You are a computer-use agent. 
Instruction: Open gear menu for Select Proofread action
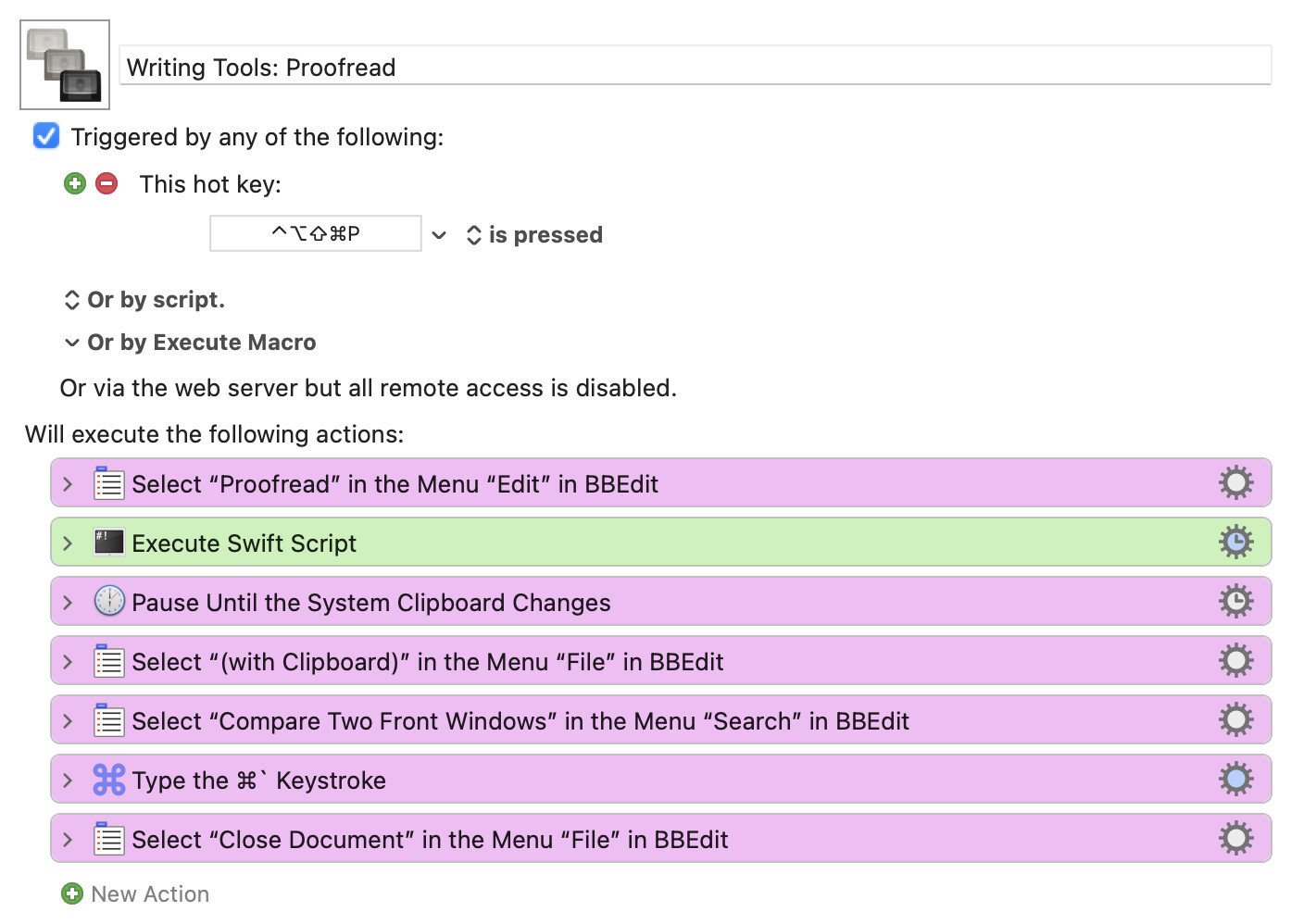pyautogui.click(x=1235, y=483)
